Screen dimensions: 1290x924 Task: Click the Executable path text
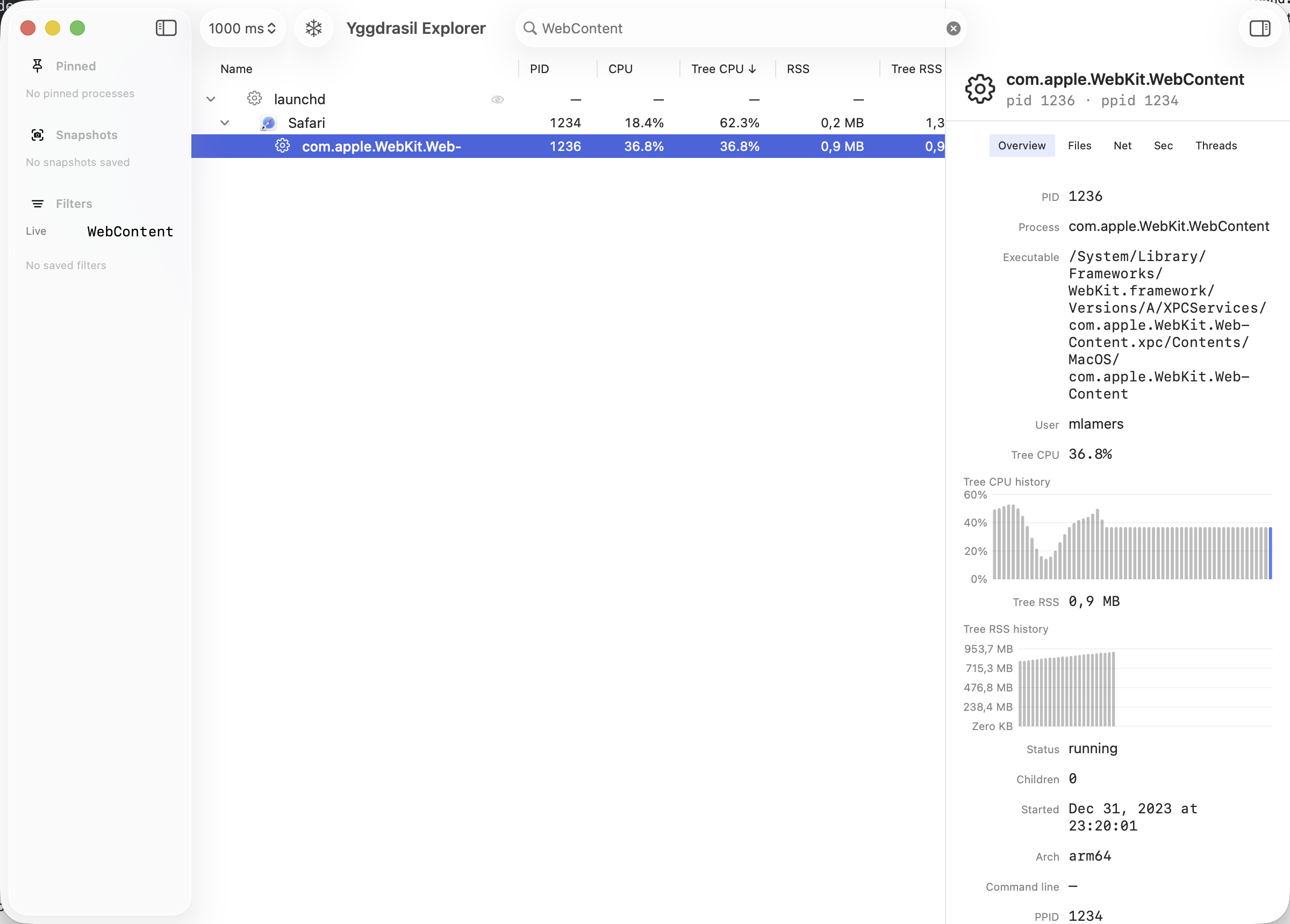(x=1167, y=325)
